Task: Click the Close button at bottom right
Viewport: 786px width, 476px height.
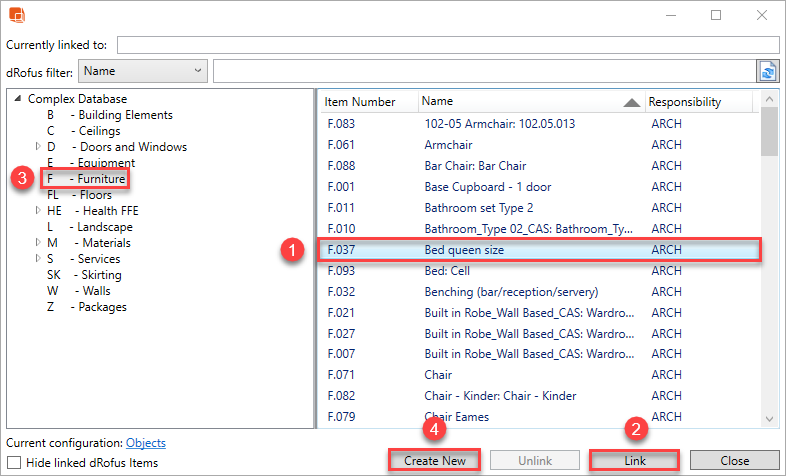Action: [734, 460]
